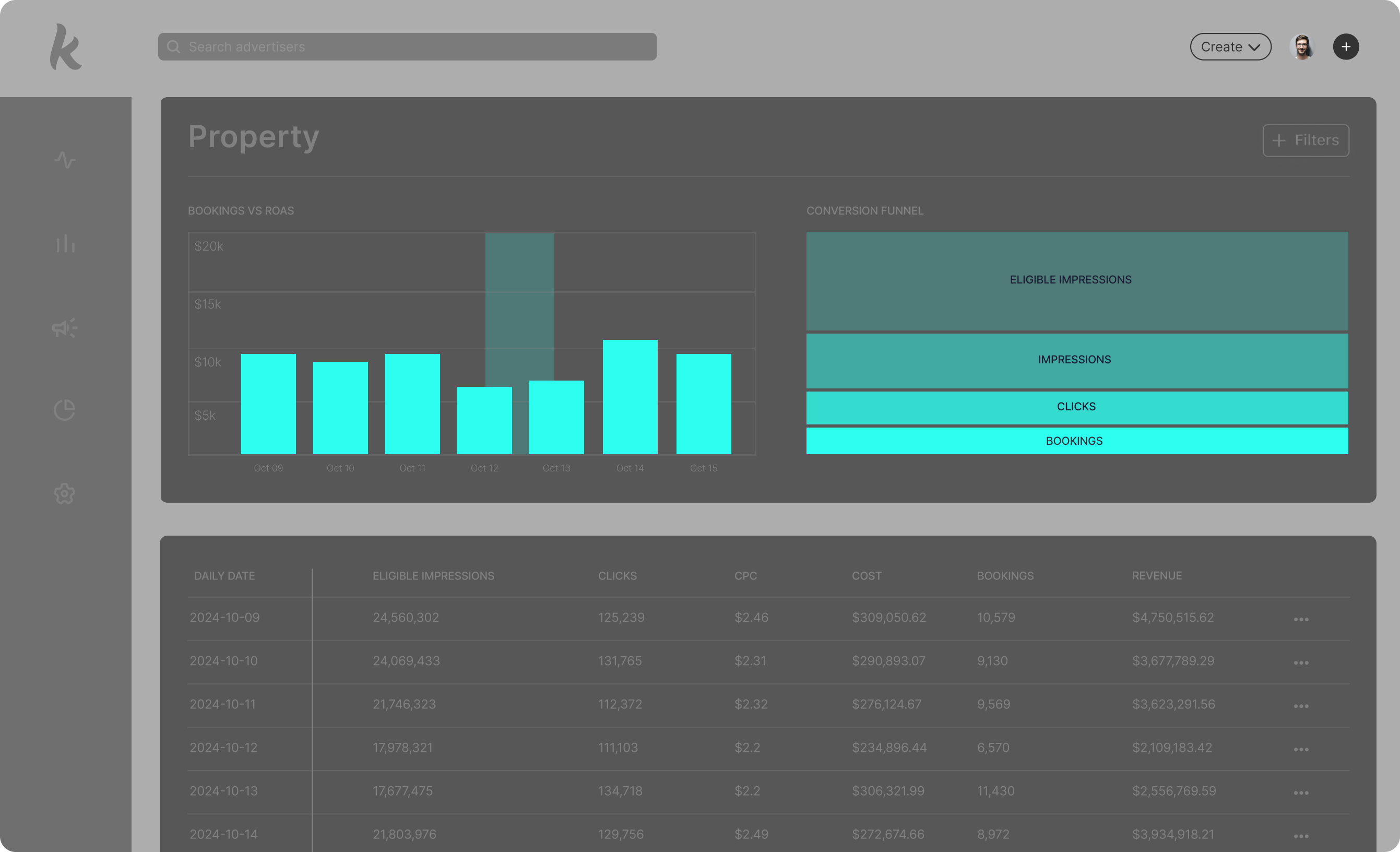Open the settings gear sidebar icon
The width and height of the screenshot is (1400, 852).
pos(65,493)
